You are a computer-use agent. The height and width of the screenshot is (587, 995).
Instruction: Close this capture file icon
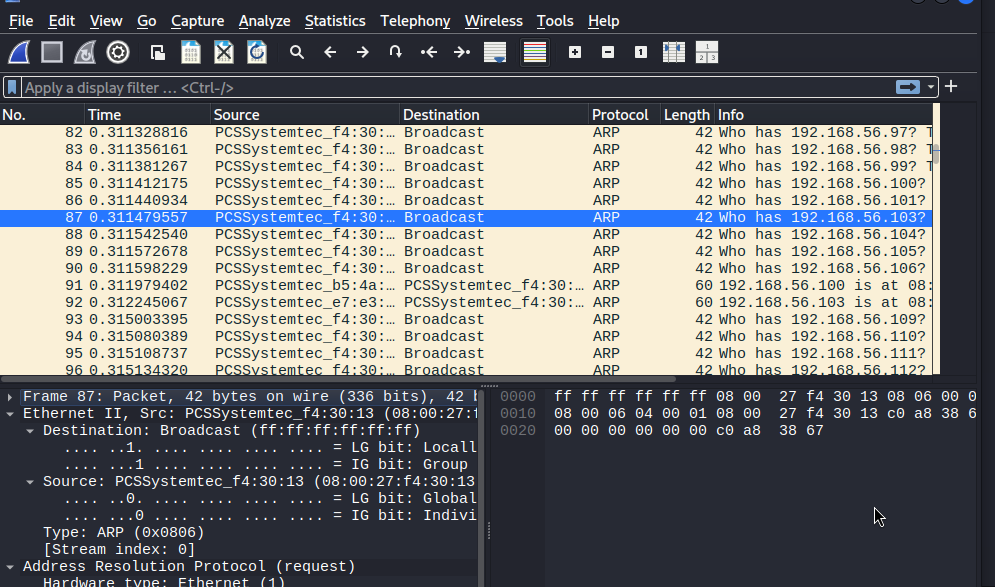224,53
